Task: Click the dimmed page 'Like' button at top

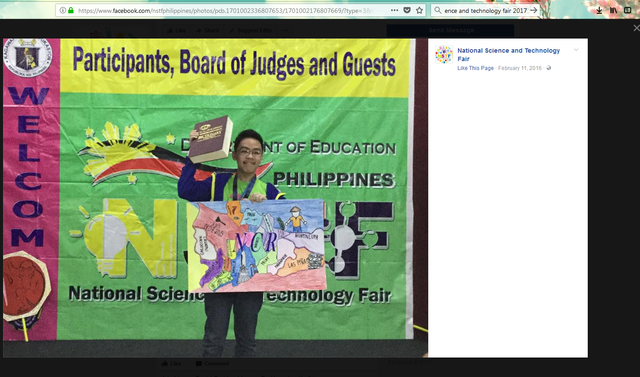Action: [x=176, y=31]
